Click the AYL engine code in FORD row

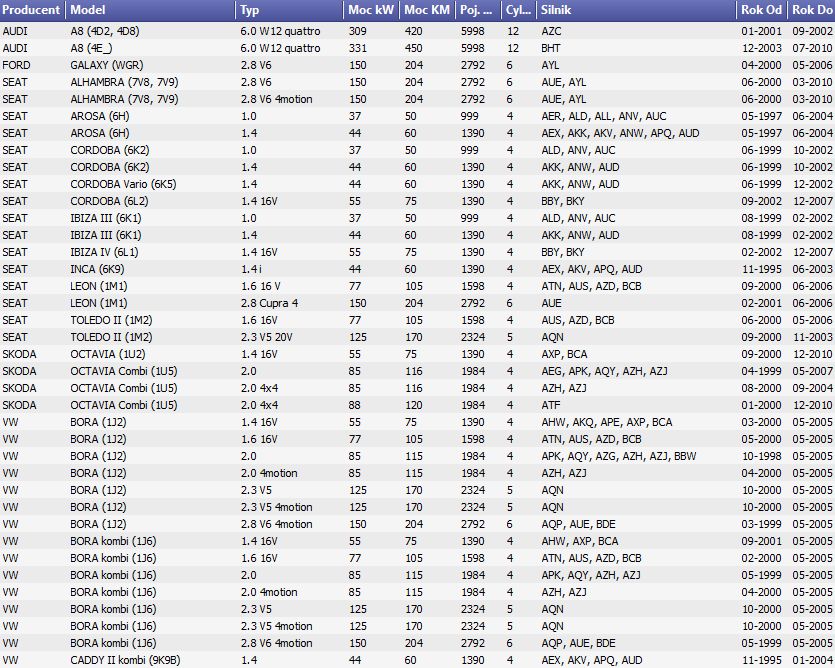(x=550, y=66)
